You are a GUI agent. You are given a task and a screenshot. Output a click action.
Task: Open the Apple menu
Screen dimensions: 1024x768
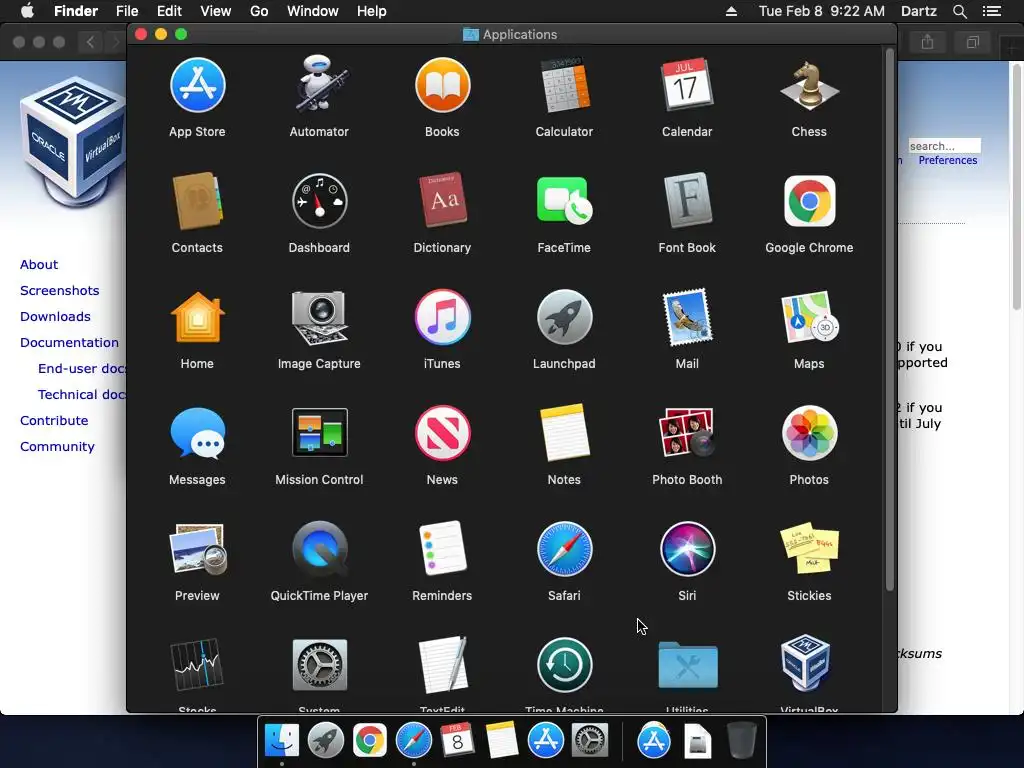click(x=27, y=11)
